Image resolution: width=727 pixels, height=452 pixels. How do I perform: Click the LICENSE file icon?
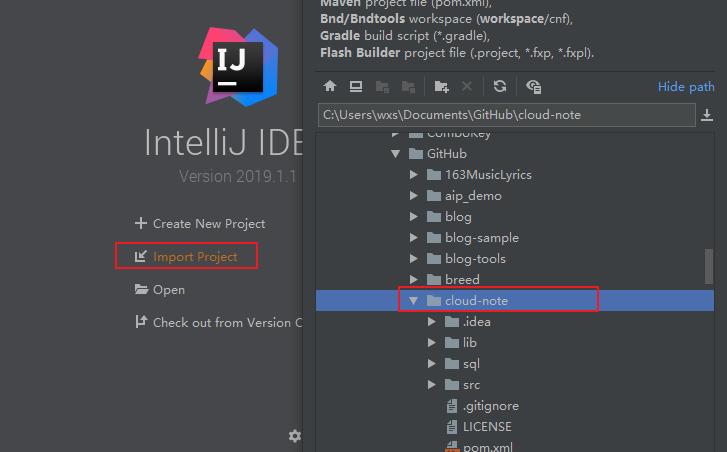(x=452, y=427)
